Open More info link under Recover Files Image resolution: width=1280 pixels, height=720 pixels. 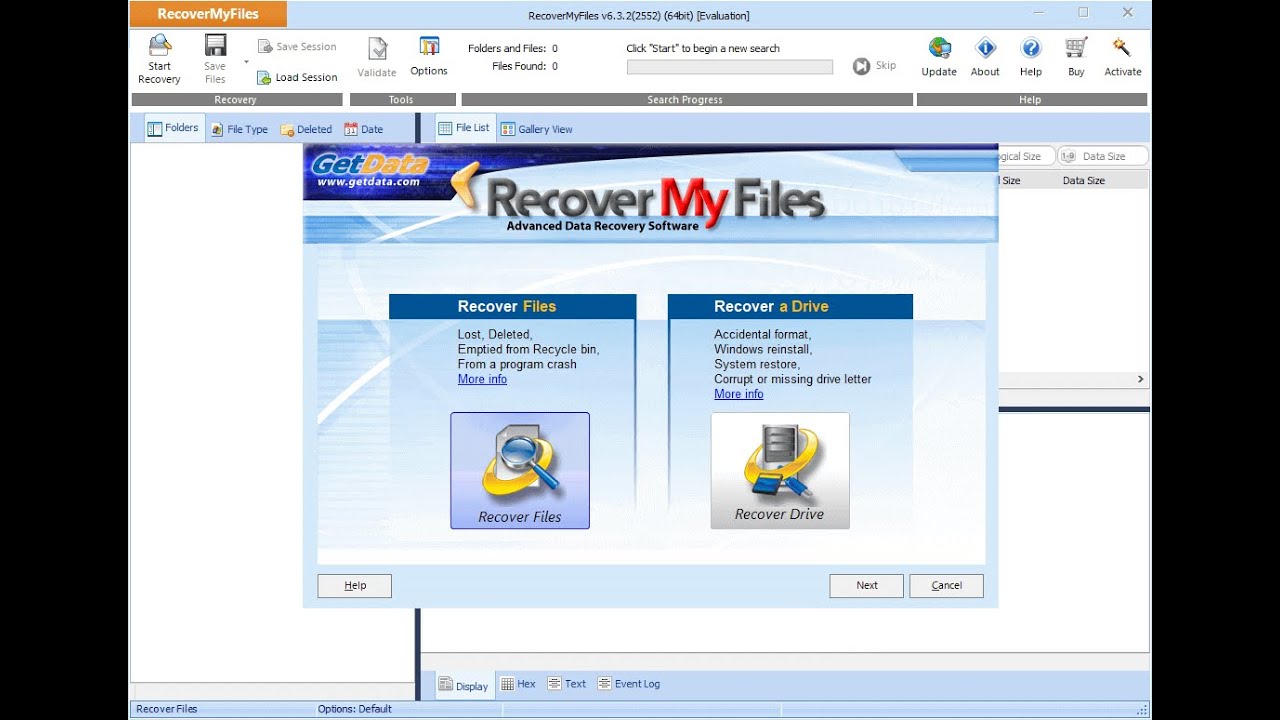click(x=482, y=379)
